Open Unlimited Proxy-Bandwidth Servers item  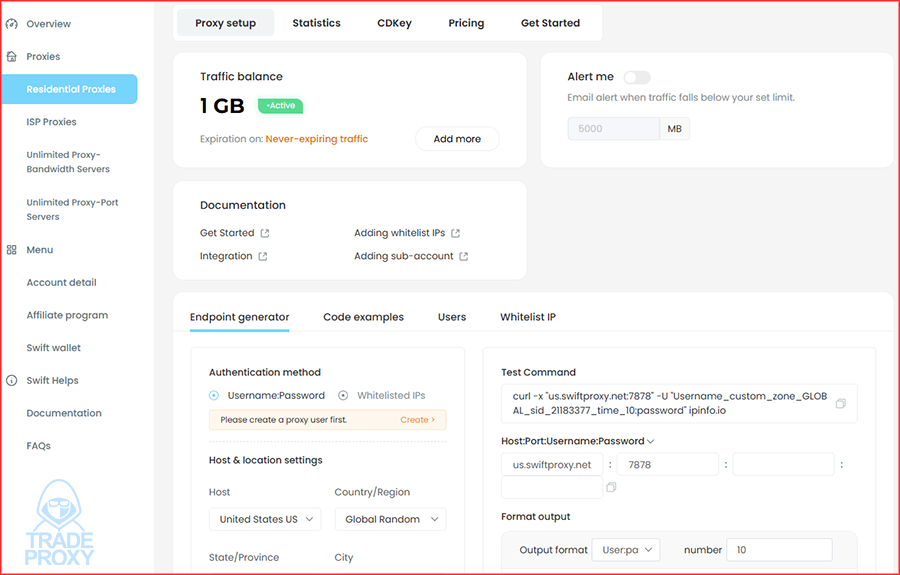click(68, 162)
